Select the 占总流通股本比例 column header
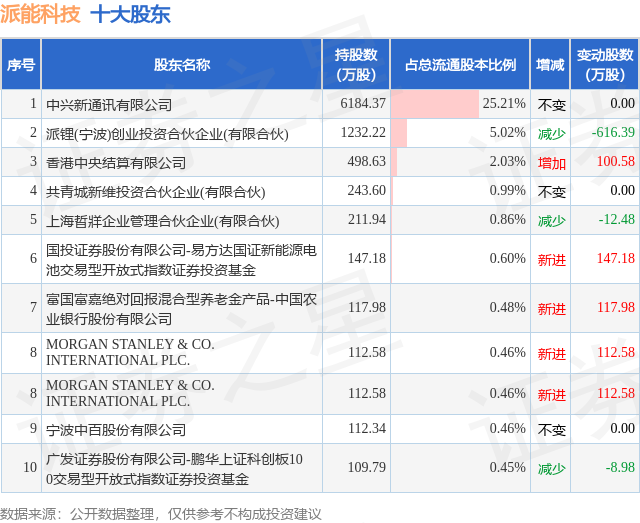This screenshot has width=640, height=523. [460, 65]
